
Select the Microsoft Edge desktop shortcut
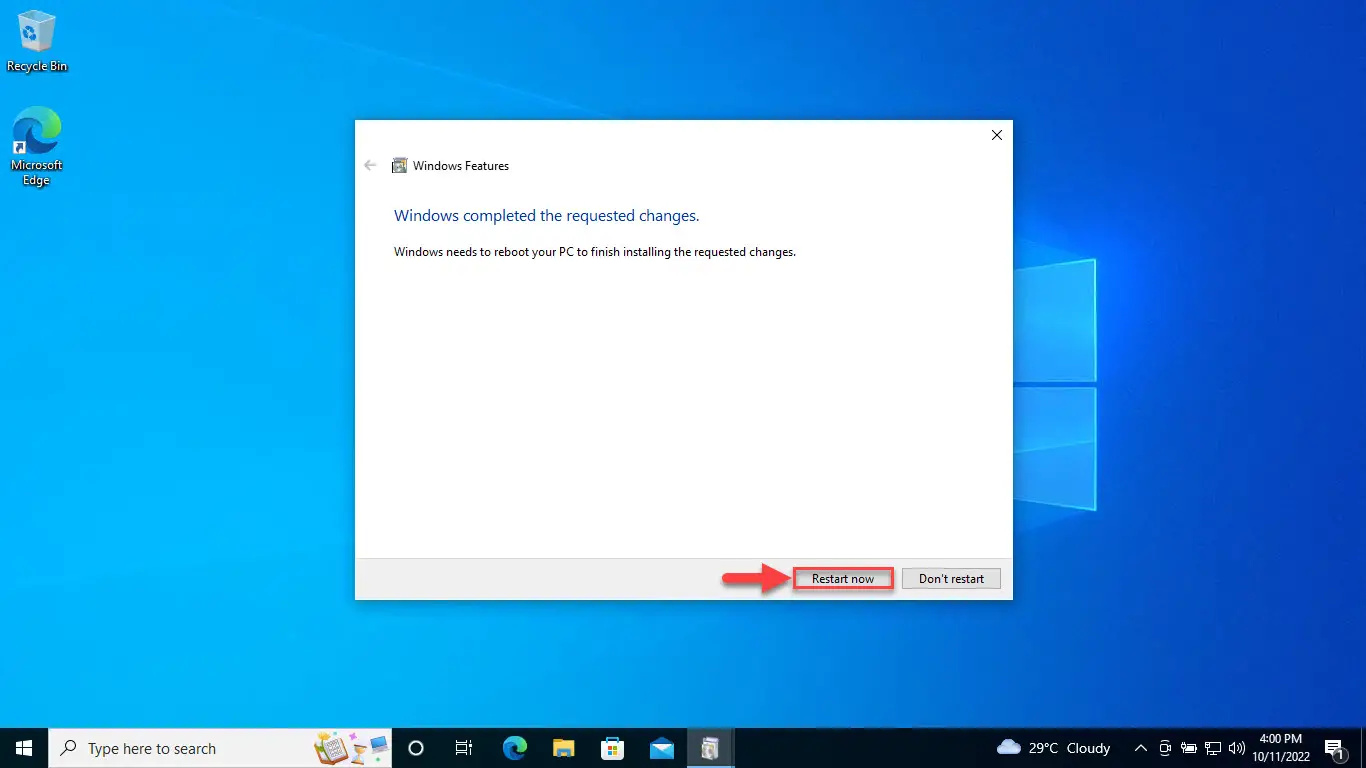pos(37,147)
